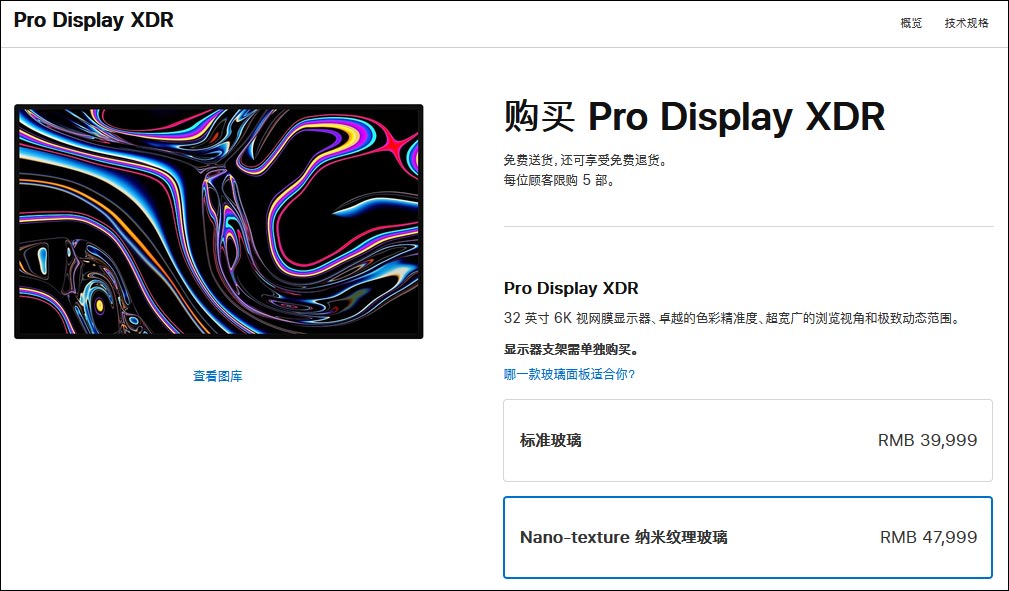The image size is (1009, 591).
Task: Select the 标准玻璃 glass option
Action: tap(747, 441)
